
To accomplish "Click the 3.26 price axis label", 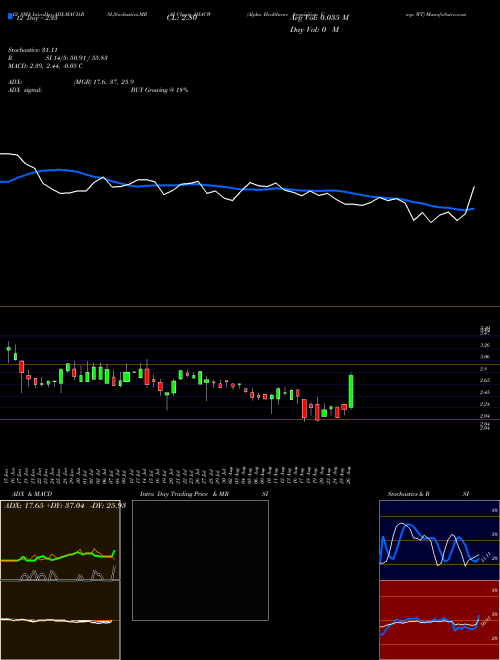I will pos(485,345).
